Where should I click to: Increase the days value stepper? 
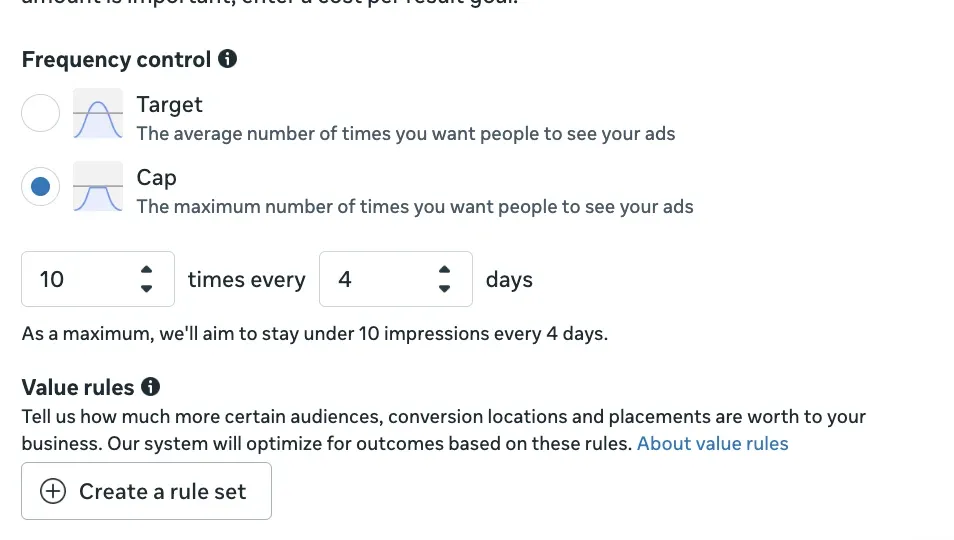(x=445, y=270)
